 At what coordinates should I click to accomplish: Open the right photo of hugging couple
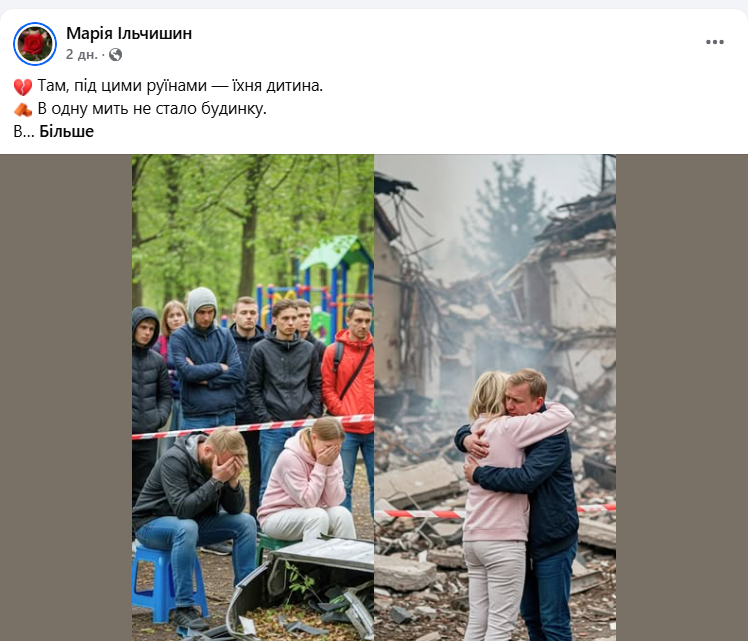pos(495,397)
